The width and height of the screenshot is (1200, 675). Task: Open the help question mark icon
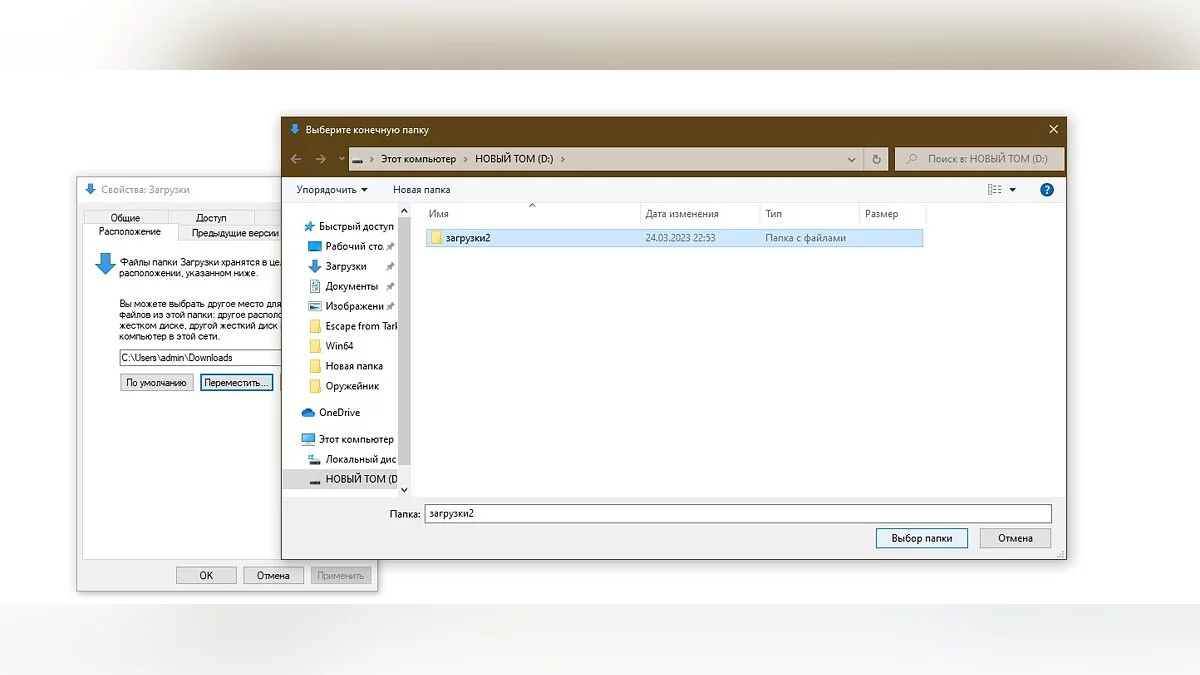click(x=1047, y=190)
